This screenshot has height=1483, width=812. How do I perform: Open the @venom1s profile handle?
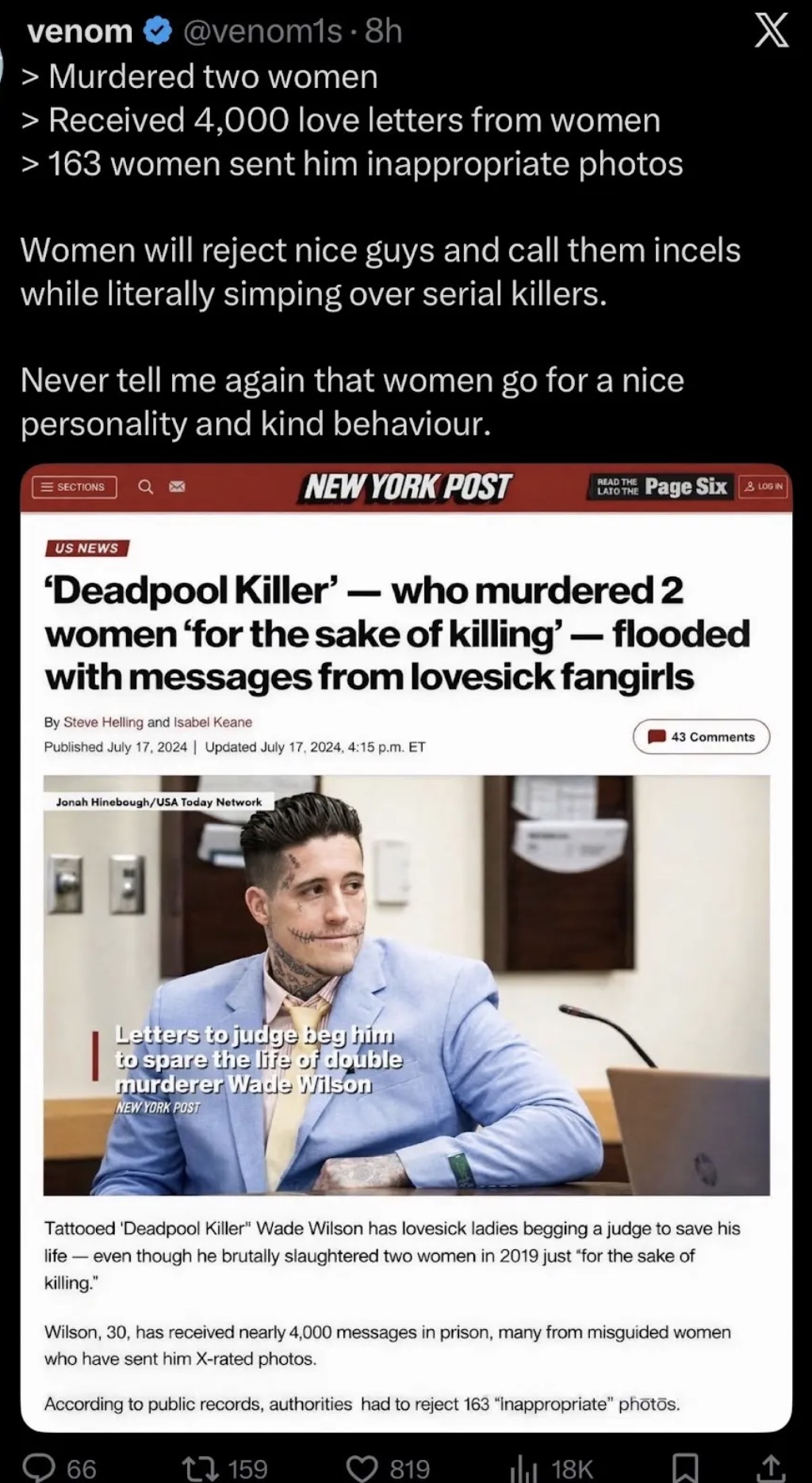262,32
